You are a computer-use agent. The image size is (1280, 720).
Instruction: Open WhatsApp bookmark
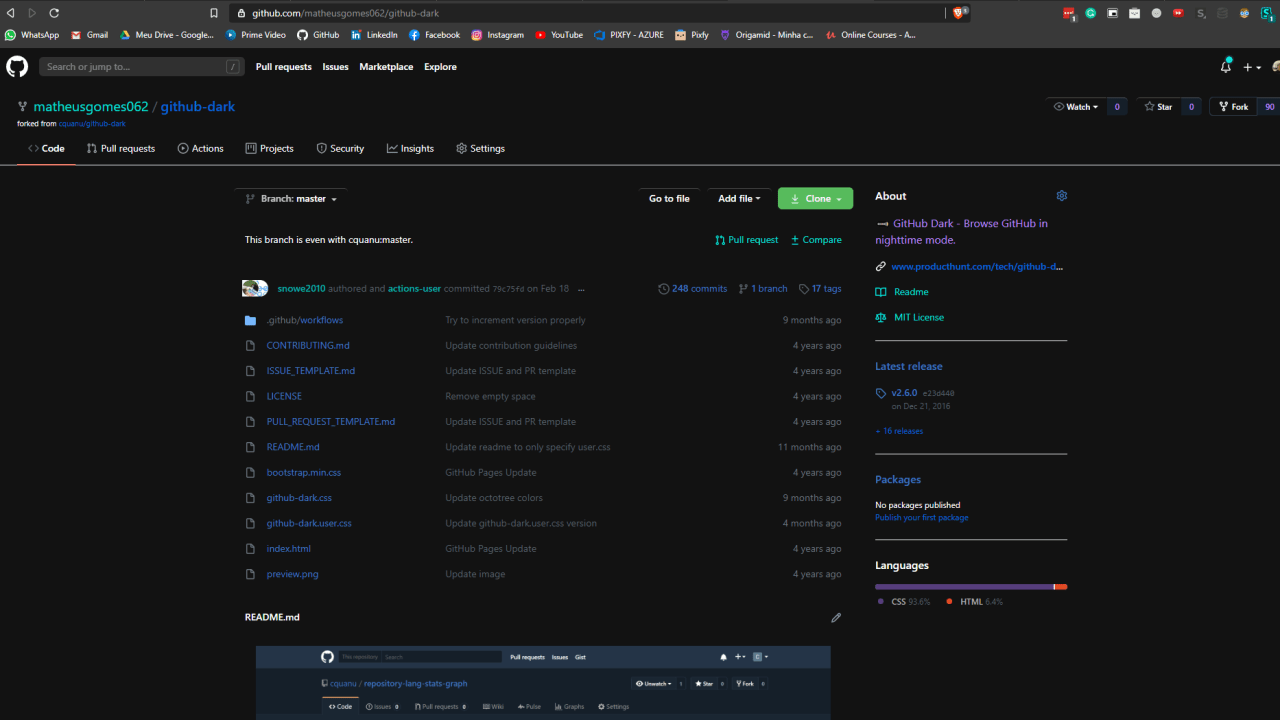tap(32, 35)
